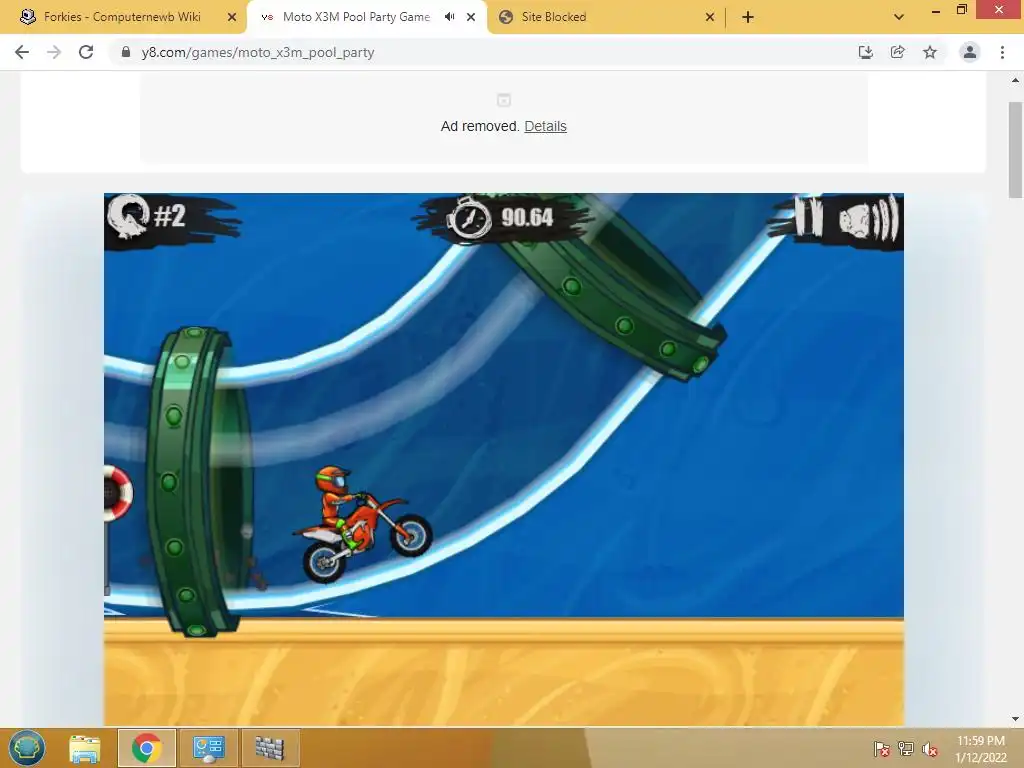Image resolution: width=1024 pixels, height=768 pixels.
Task: Close the Moto X3M Pool Party tab
Action: coord(471,17)
